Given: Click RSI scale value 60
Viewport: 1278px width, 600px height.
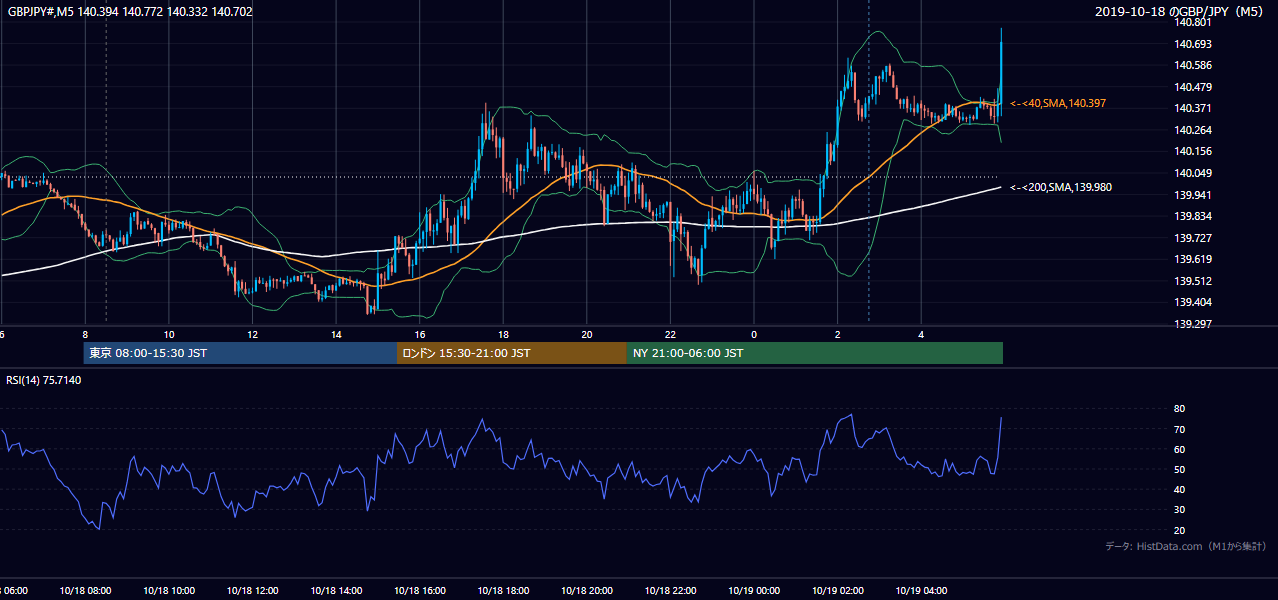Looking at the screenshot, I should click(1179, 449).
